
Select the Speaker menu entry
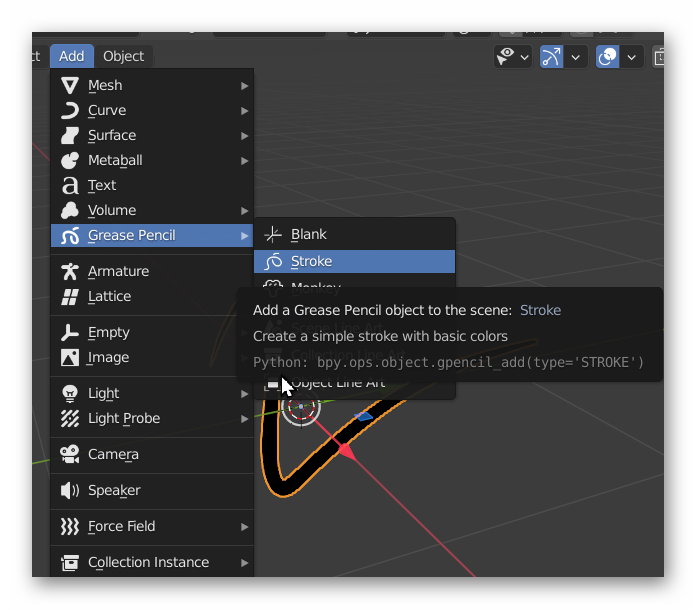152,490
